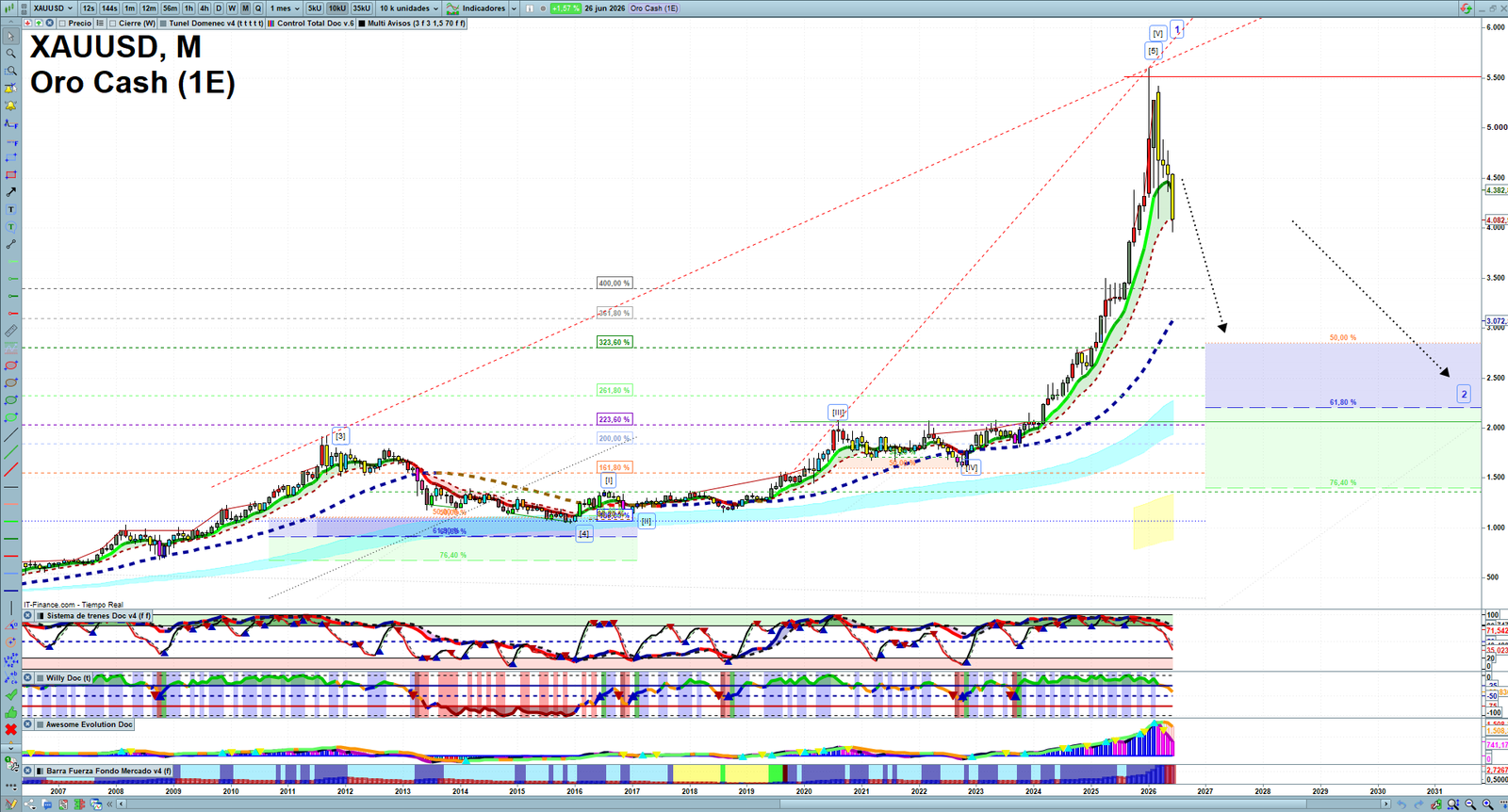1508x812 pixels.
Task: Click the multi-window charts icon in bottom bar
Action: tap(96, 804)
